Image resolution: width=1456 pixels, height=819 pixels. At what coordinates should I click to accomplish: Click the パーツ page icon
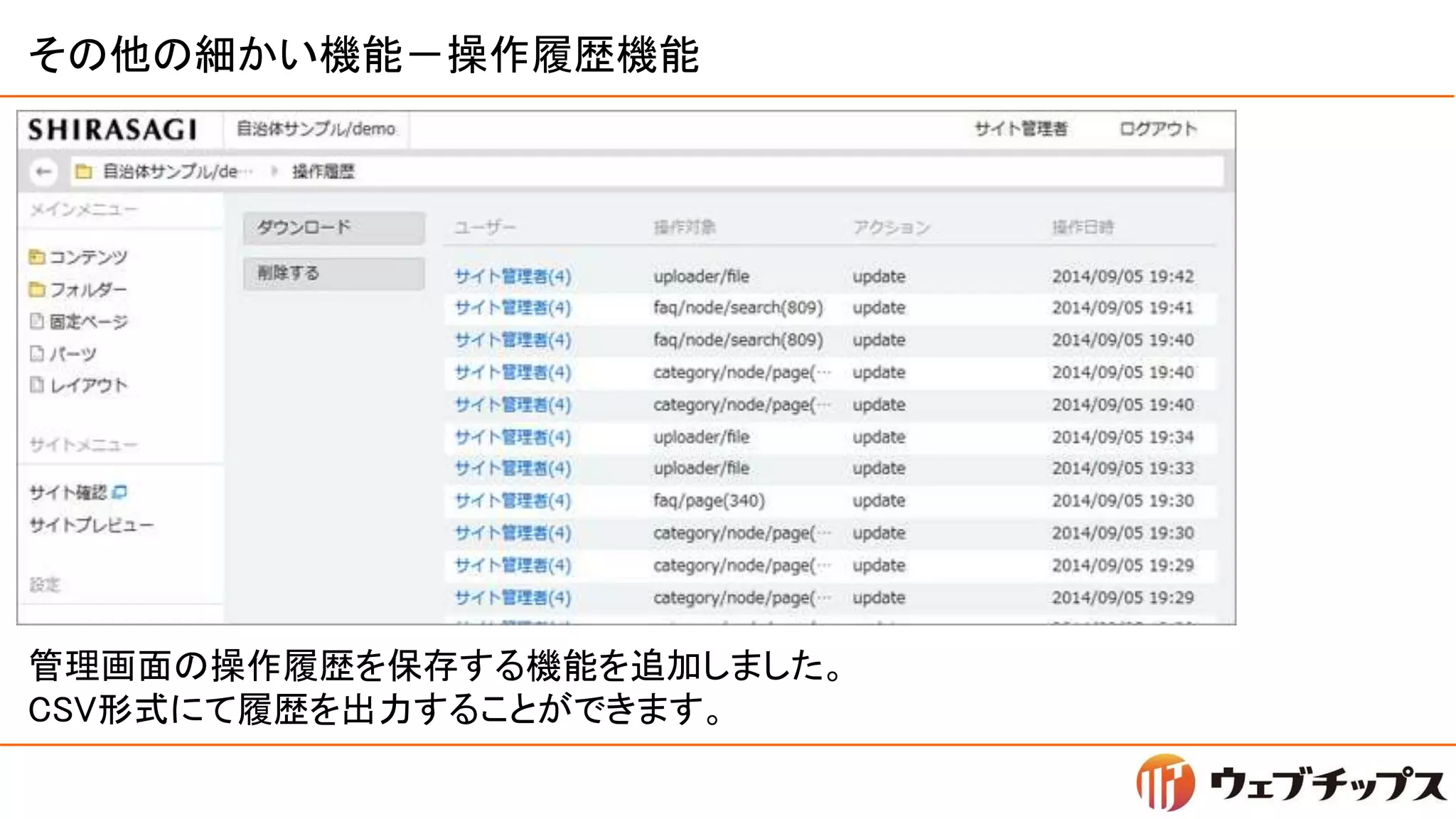pos(37,353)
